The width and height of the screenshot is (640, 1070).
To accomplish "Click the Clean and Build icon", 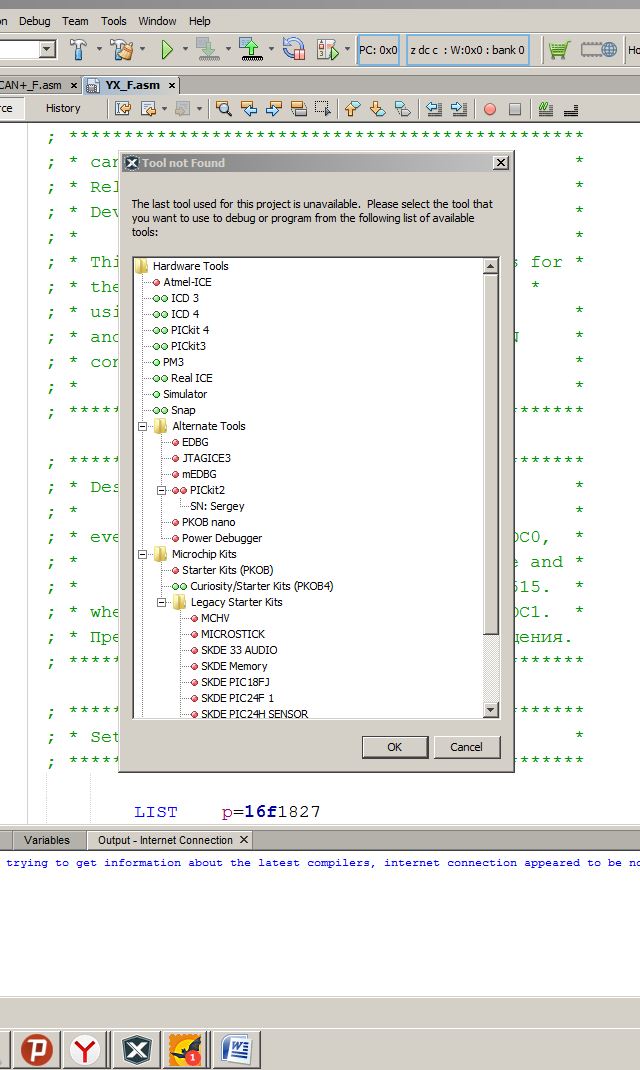I will pos(122,49).
